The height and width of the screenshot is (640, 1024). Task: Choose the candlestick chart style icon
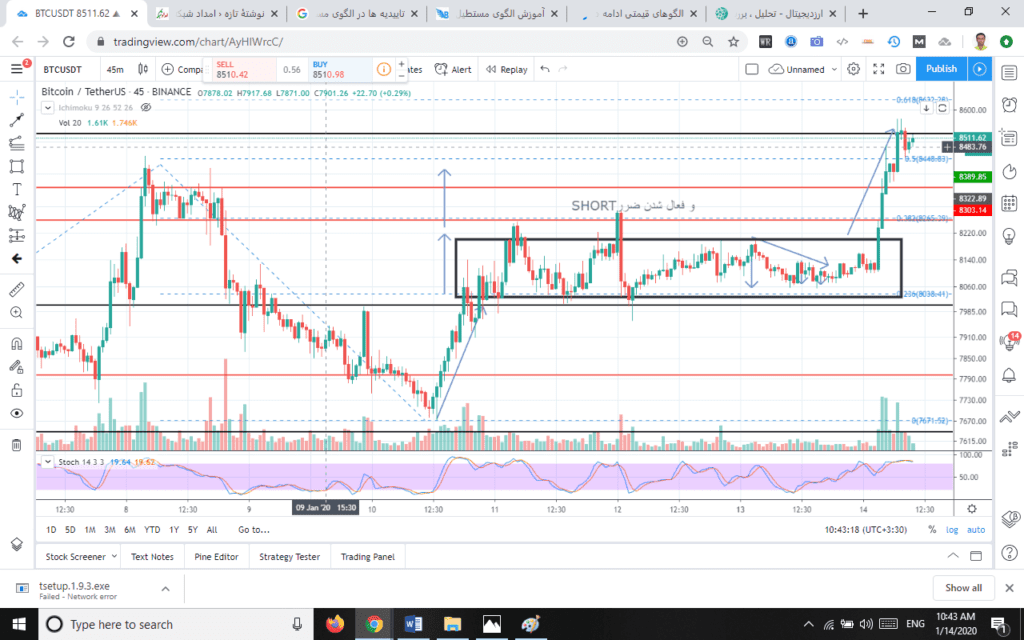143,70
